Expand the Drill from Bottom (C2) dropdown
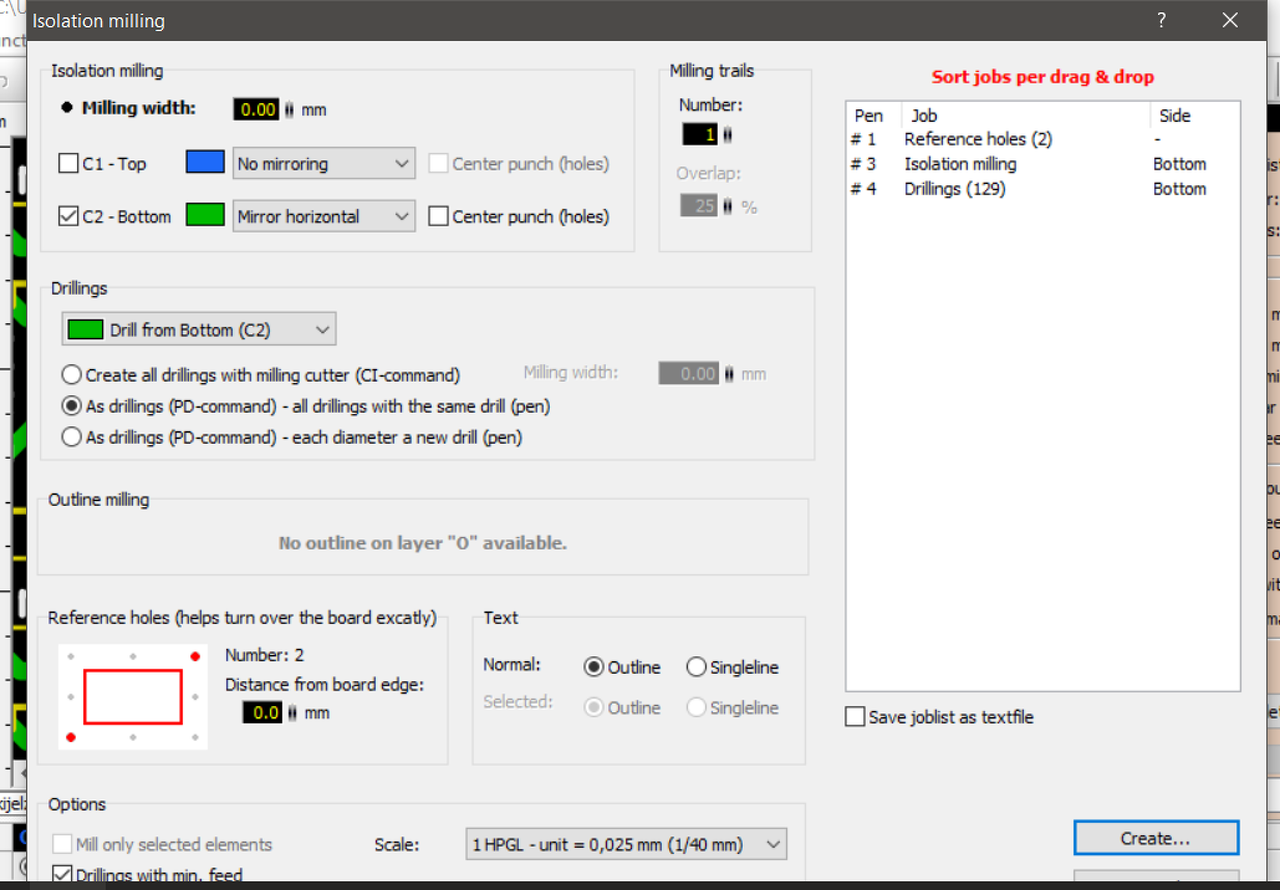The image size is (1280, 890). (199, 329)
